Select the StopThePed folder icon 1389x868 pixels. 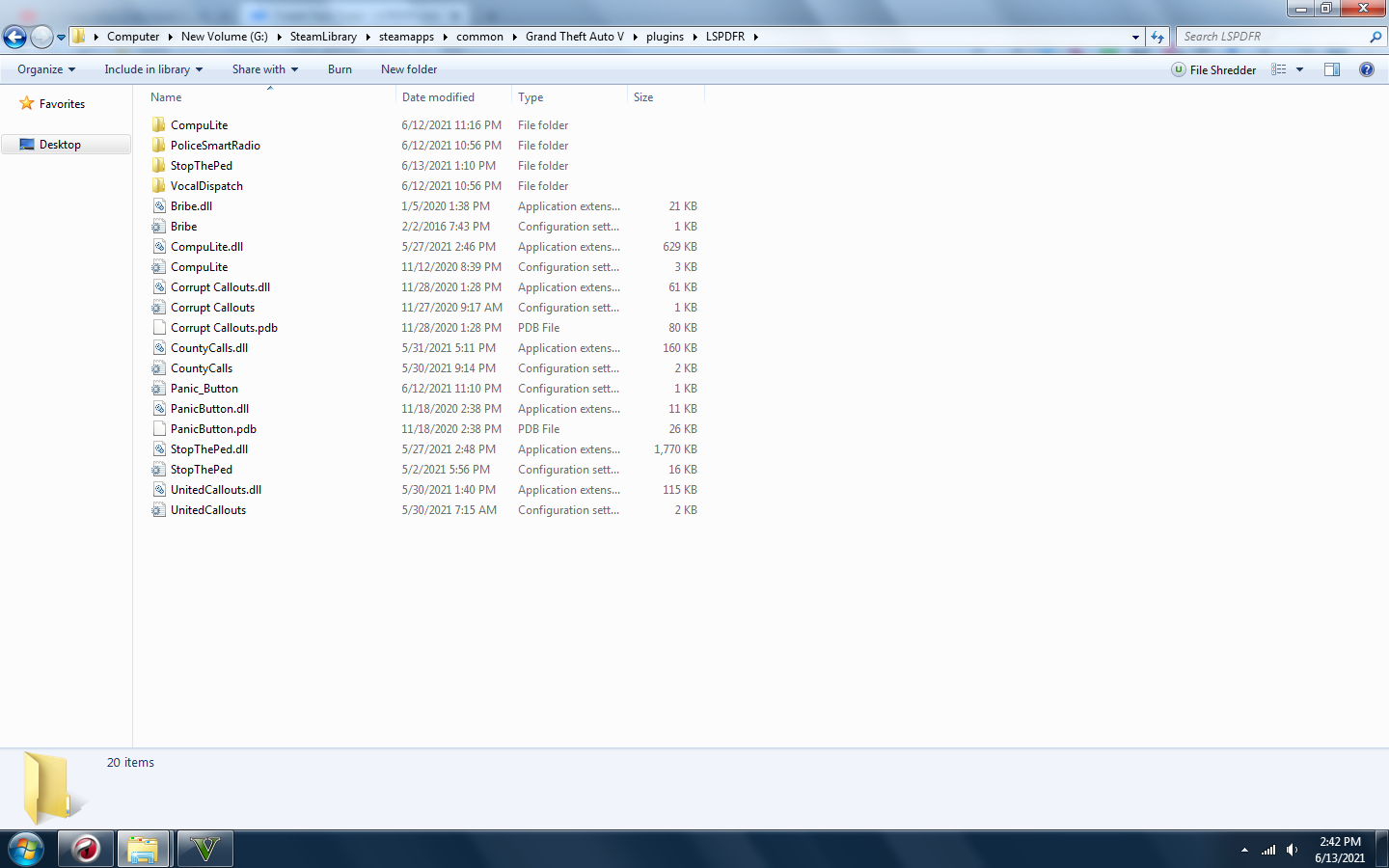[x=159, y=166]
